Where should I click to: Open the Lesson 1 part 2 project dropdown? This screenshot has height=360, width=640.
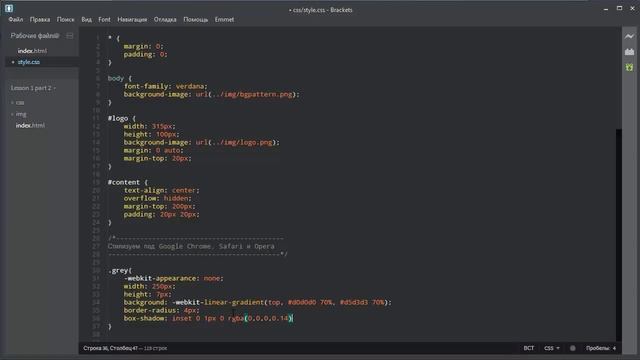pos(33,88)
